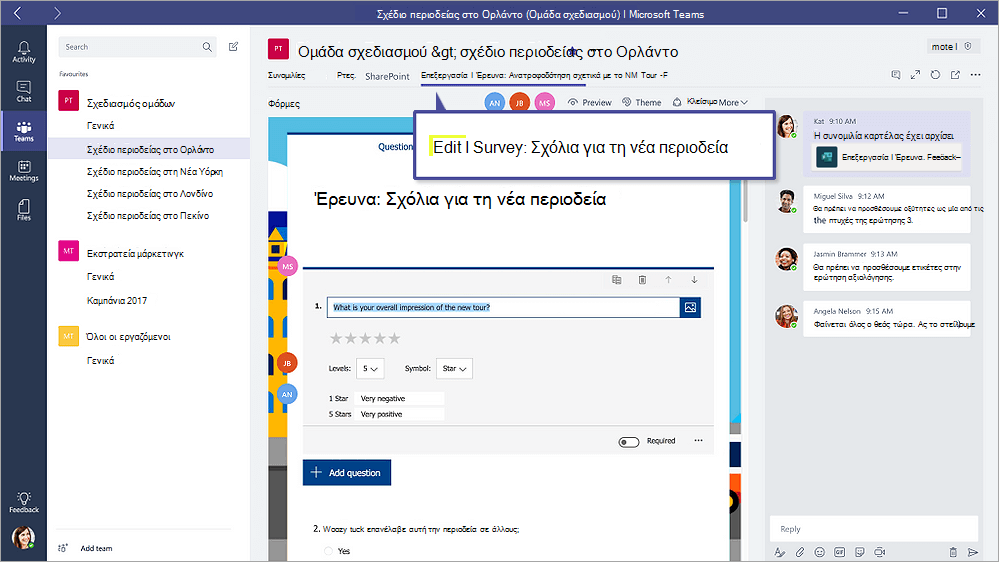
Task: Open the Feedback option in sidebar
Action: click(x=24, y=502)
